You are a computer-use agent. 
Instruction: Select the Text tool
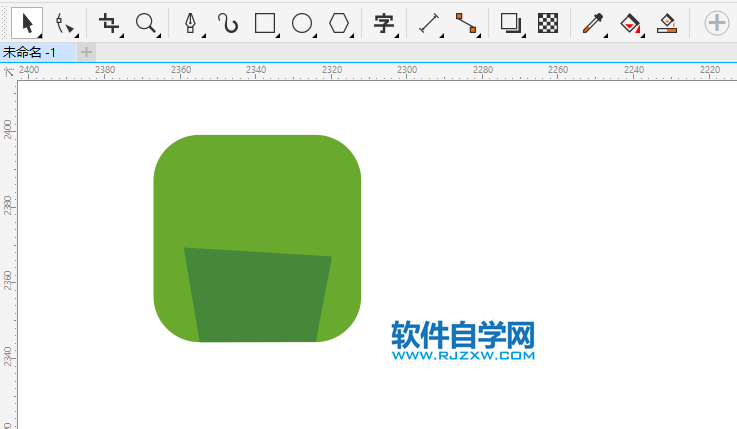[384, 23]
